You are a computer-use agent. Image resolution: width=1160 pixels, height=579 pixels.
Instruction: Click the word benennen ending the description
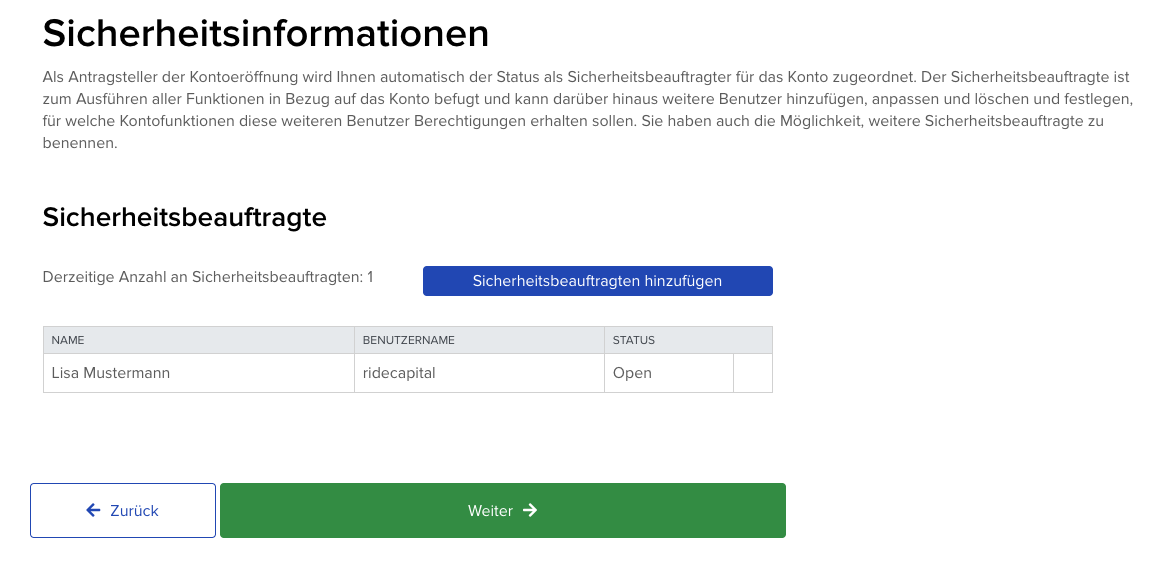click(80, 143)
